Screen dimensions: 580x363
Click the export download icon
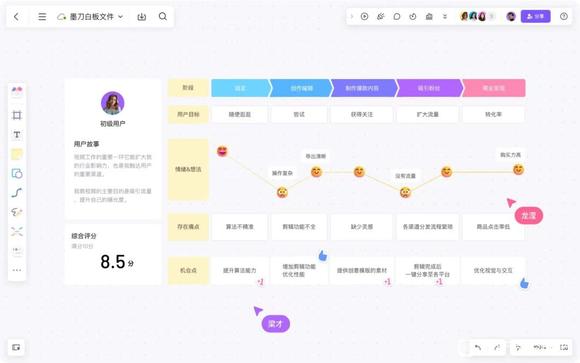142,17
